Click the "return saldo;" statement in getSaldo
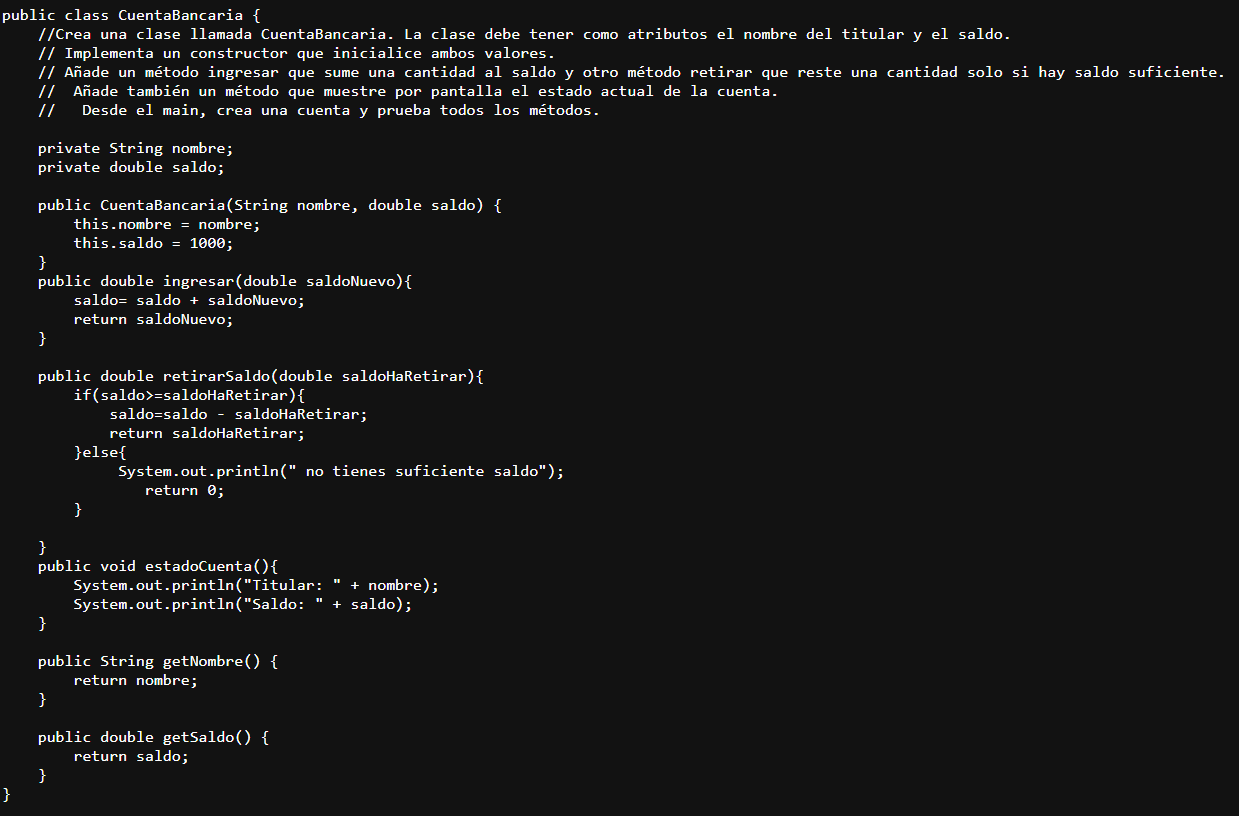The width and height of the screenshot is (1239, 816). coord(131,756)
